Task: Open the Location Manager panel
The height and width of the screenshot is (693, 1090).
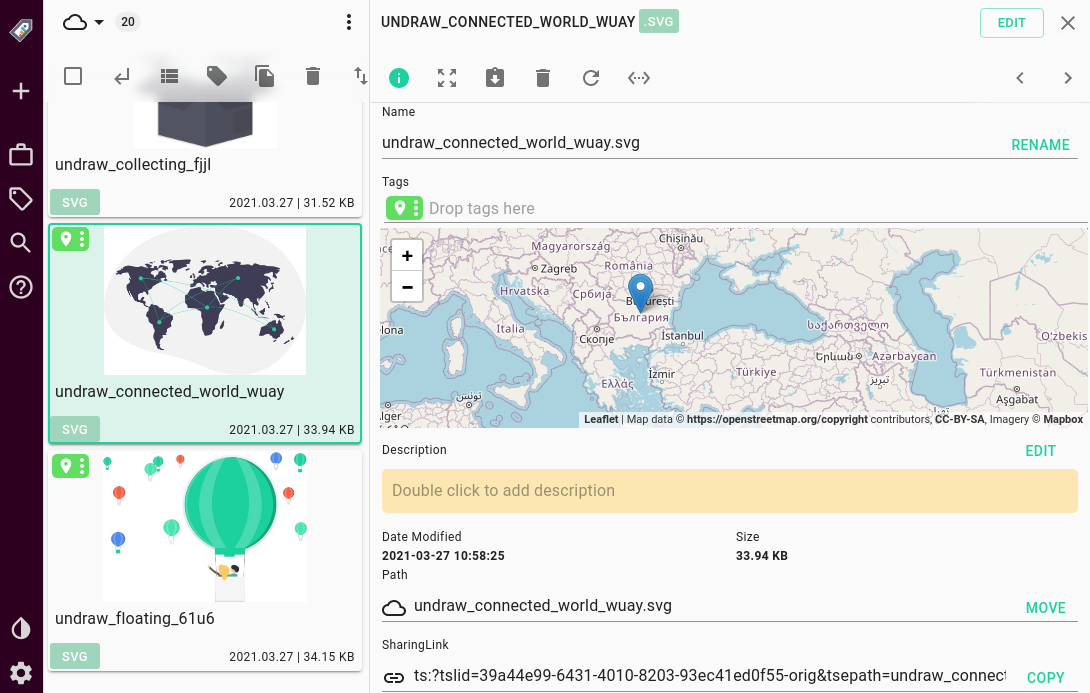Action: point(21,155)
